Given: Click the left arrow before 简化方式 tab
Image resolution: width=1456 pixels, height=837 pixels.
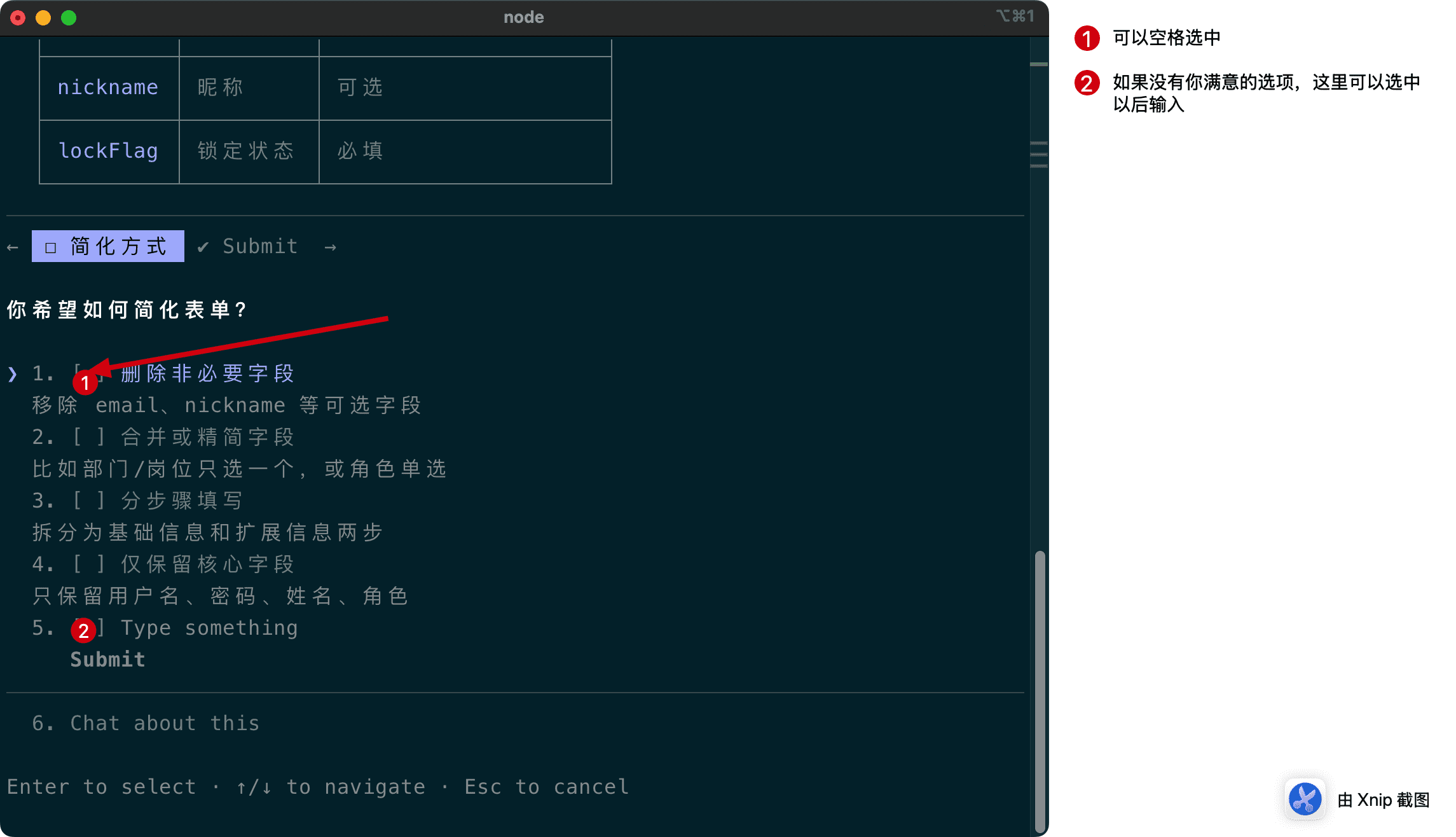Looking at the screenshot, I should [x=13, y=247].
